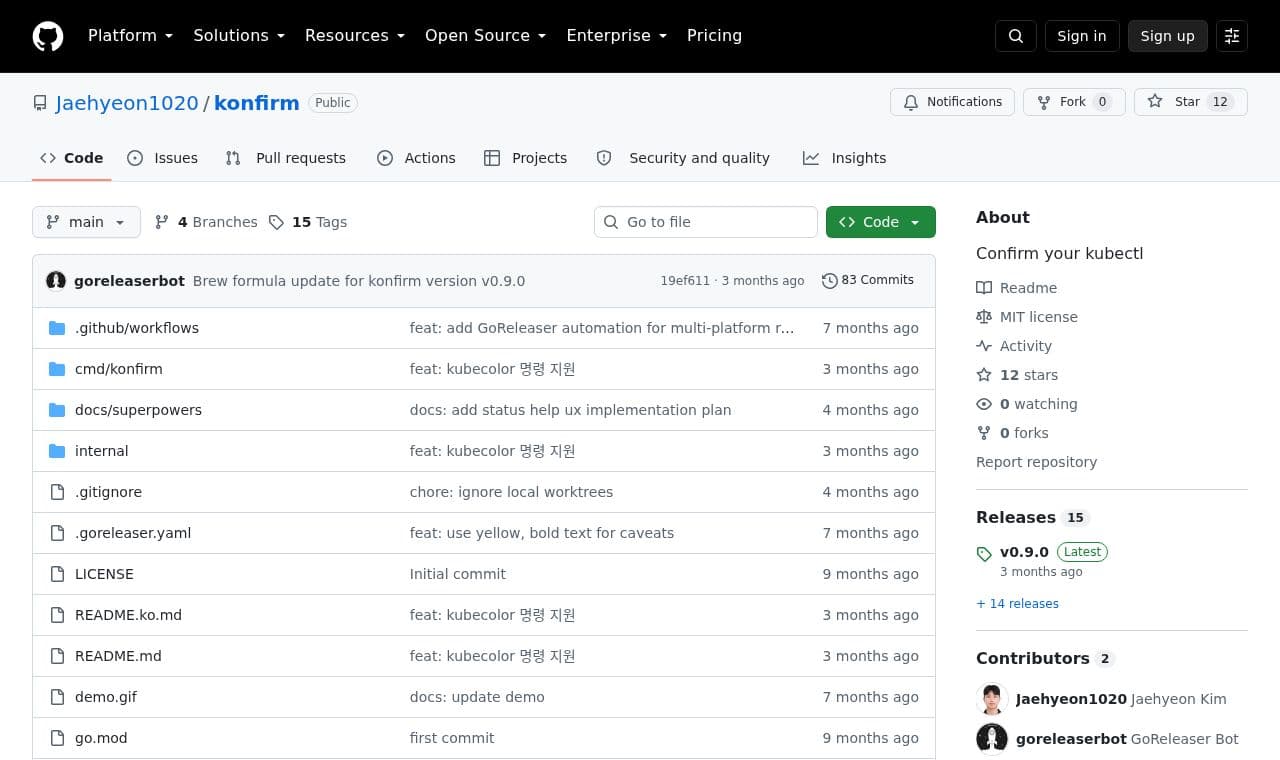Open Security and quality tab

point(684,158)
